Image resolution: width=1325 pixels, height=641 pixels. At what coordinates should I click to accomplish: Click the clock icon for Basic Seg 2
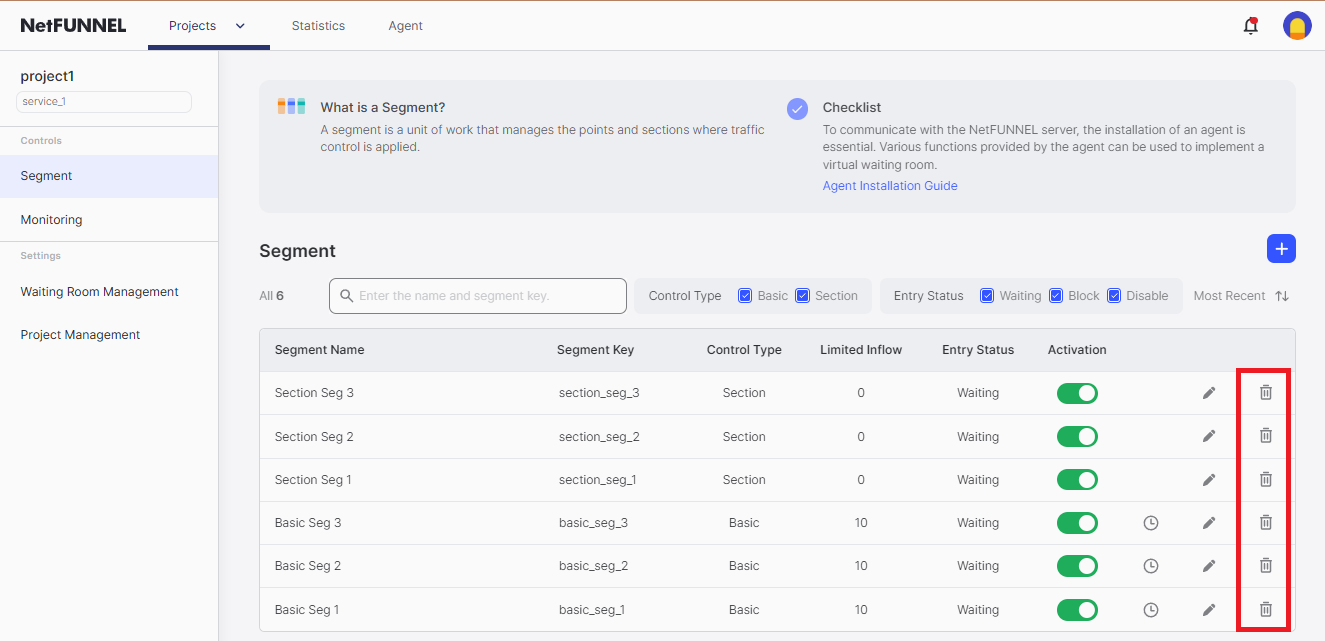pyautogui.click(x=1151, y=566)
